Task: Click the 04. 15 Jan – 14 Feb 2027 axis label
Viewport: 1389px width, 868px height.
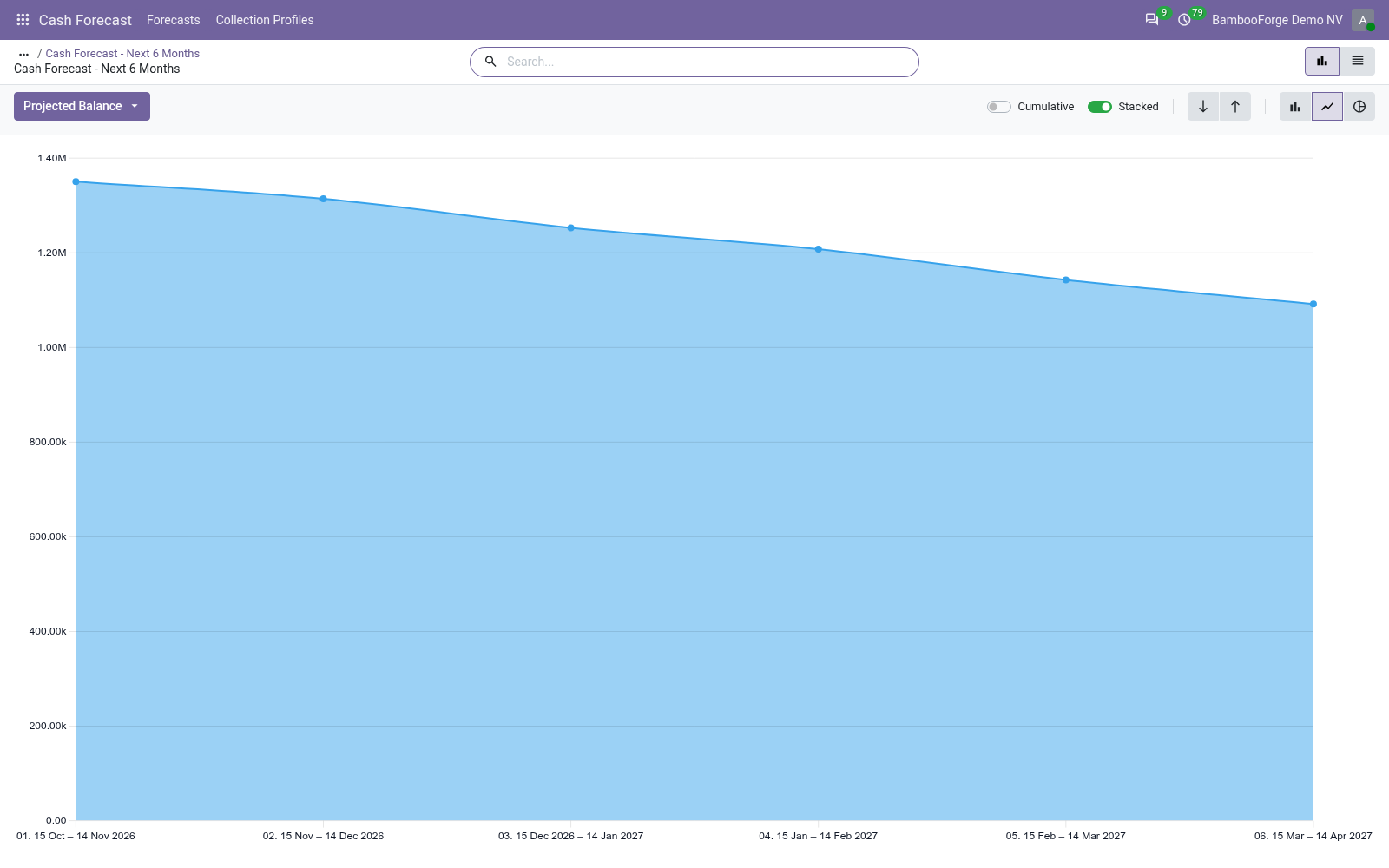Action: 818,836
